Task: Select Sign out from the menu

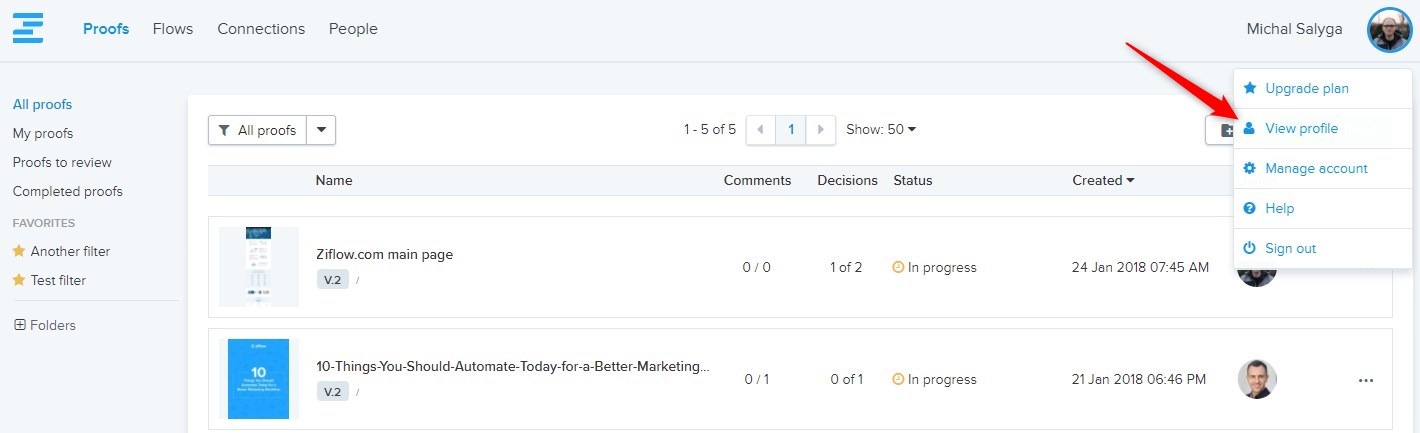Action: pos(1290,248)
